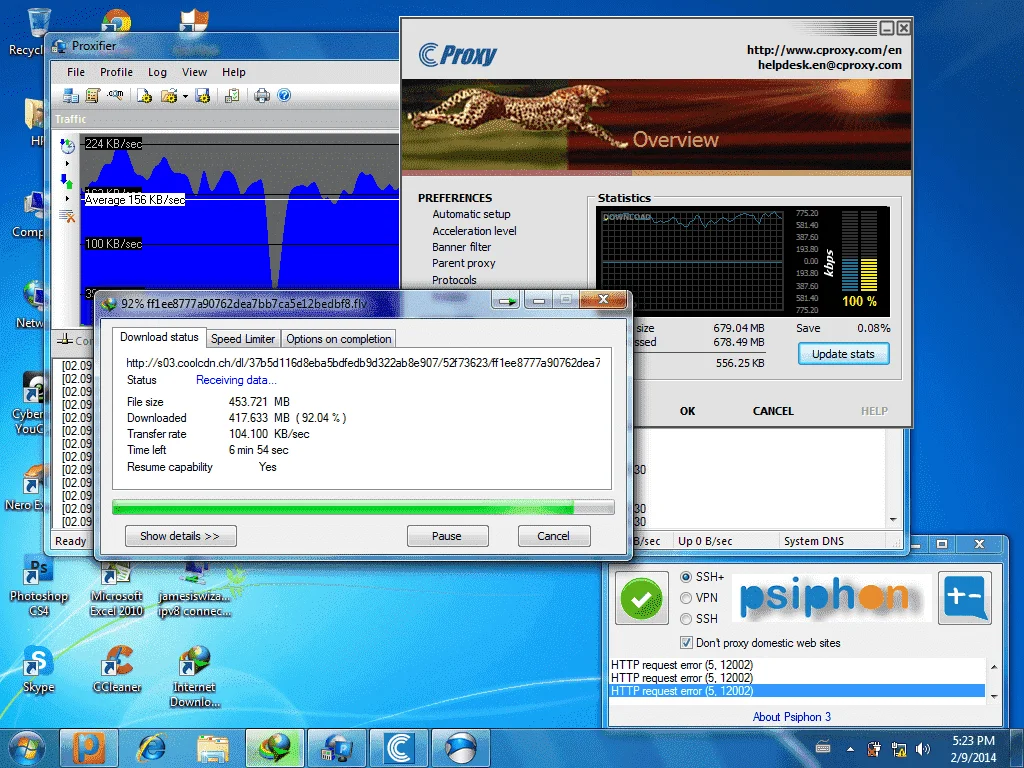Click volume icon in system tray
Image resolution: width=1024 pixels, height=768 pixels.
click(922, 749)
